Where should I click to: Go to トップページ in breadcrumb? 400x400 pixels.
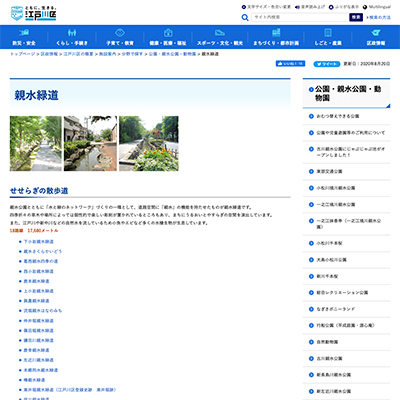22,54
